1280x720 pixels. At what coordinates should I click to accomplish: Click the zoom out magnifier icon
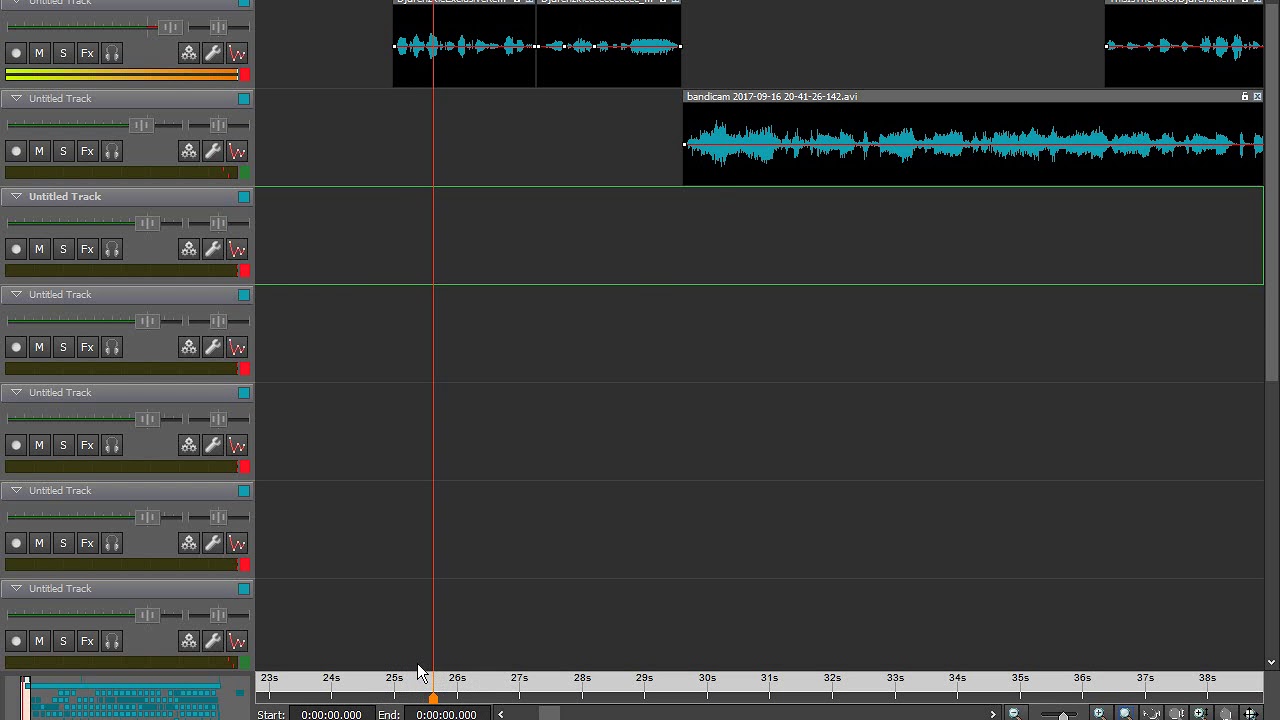1015,713
